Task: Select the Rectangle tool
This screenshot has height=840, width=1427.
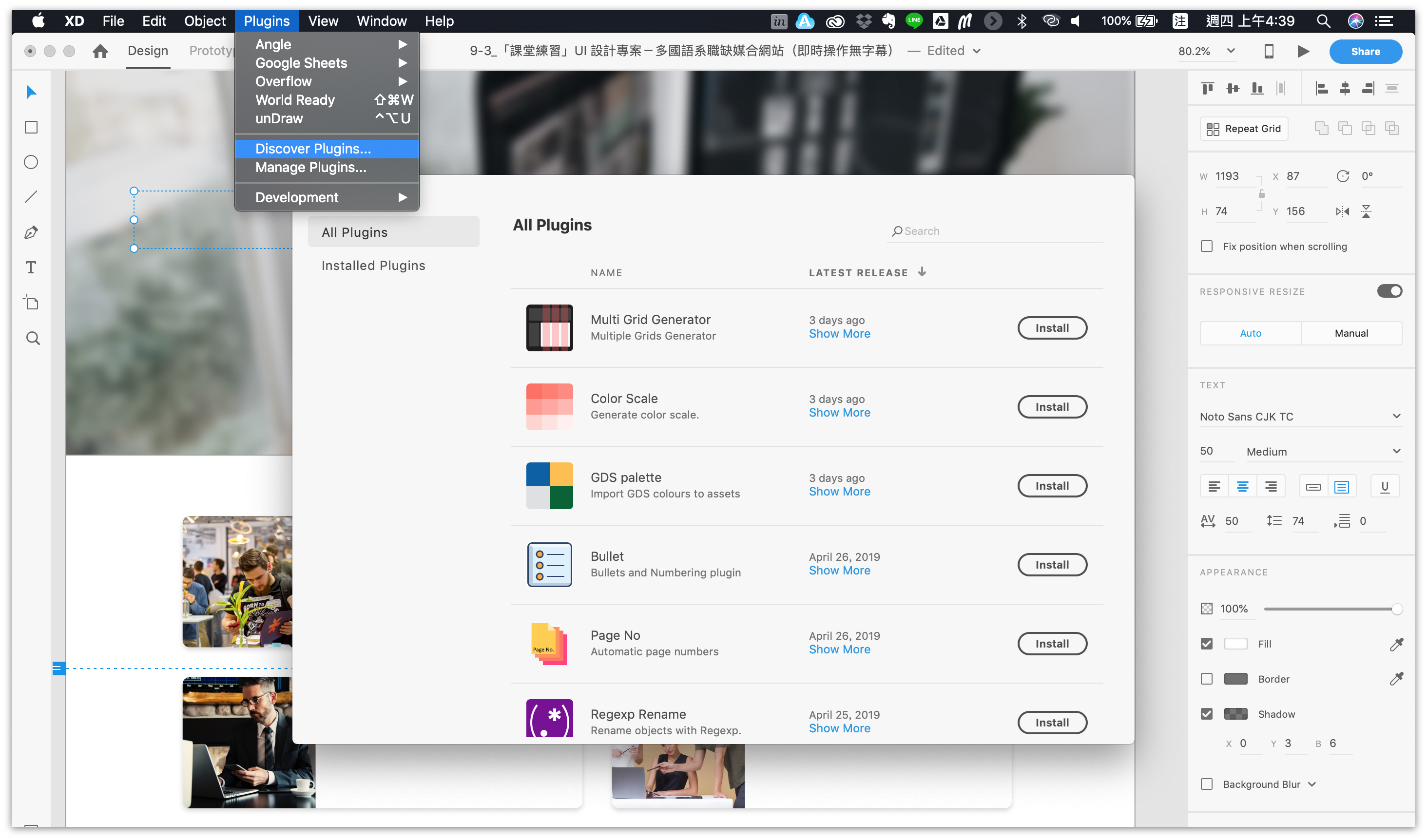Action: coord(31,127)
